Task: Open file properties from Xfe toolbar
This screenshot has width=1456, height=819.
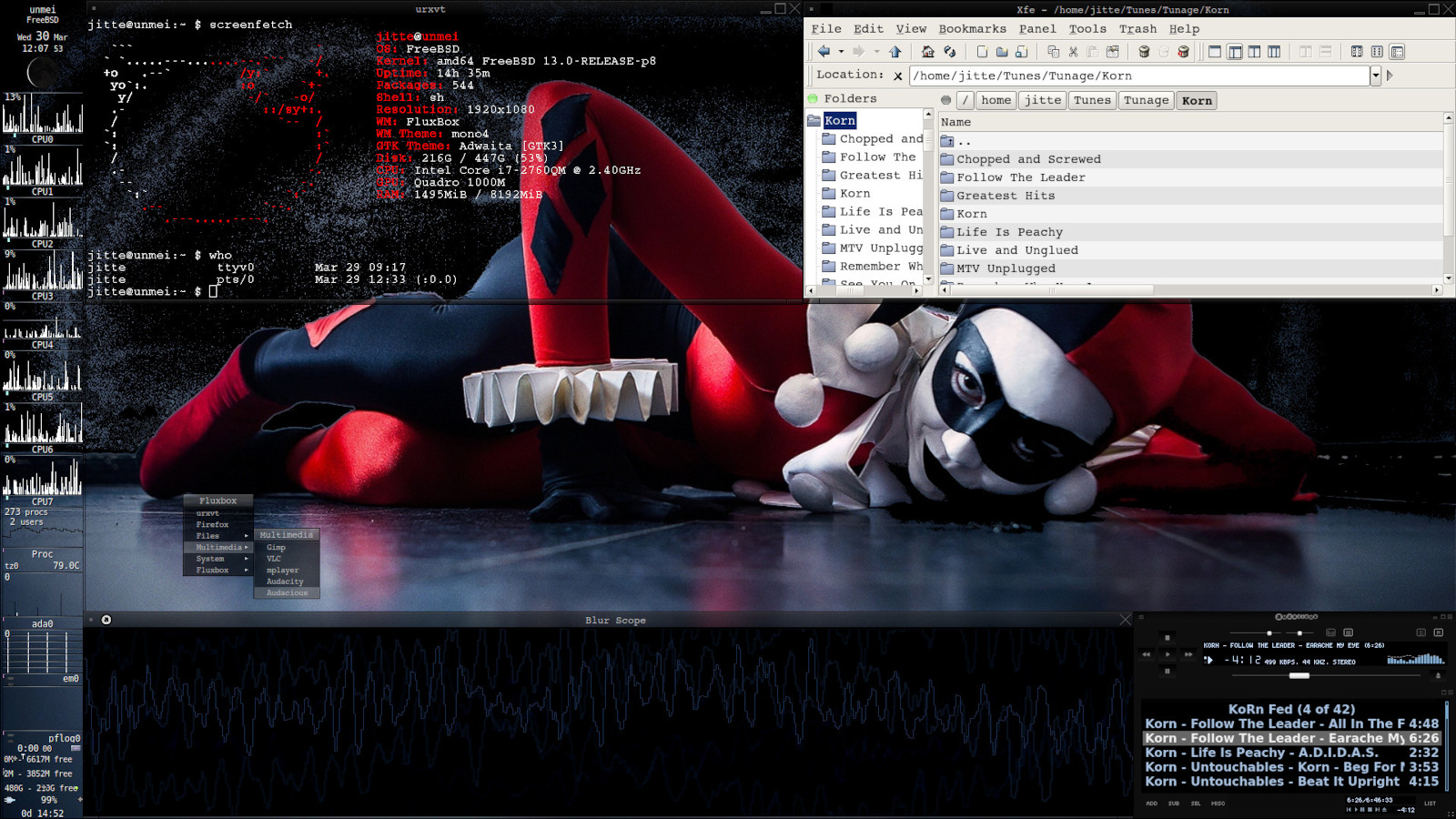Action: click(1112, 52)
